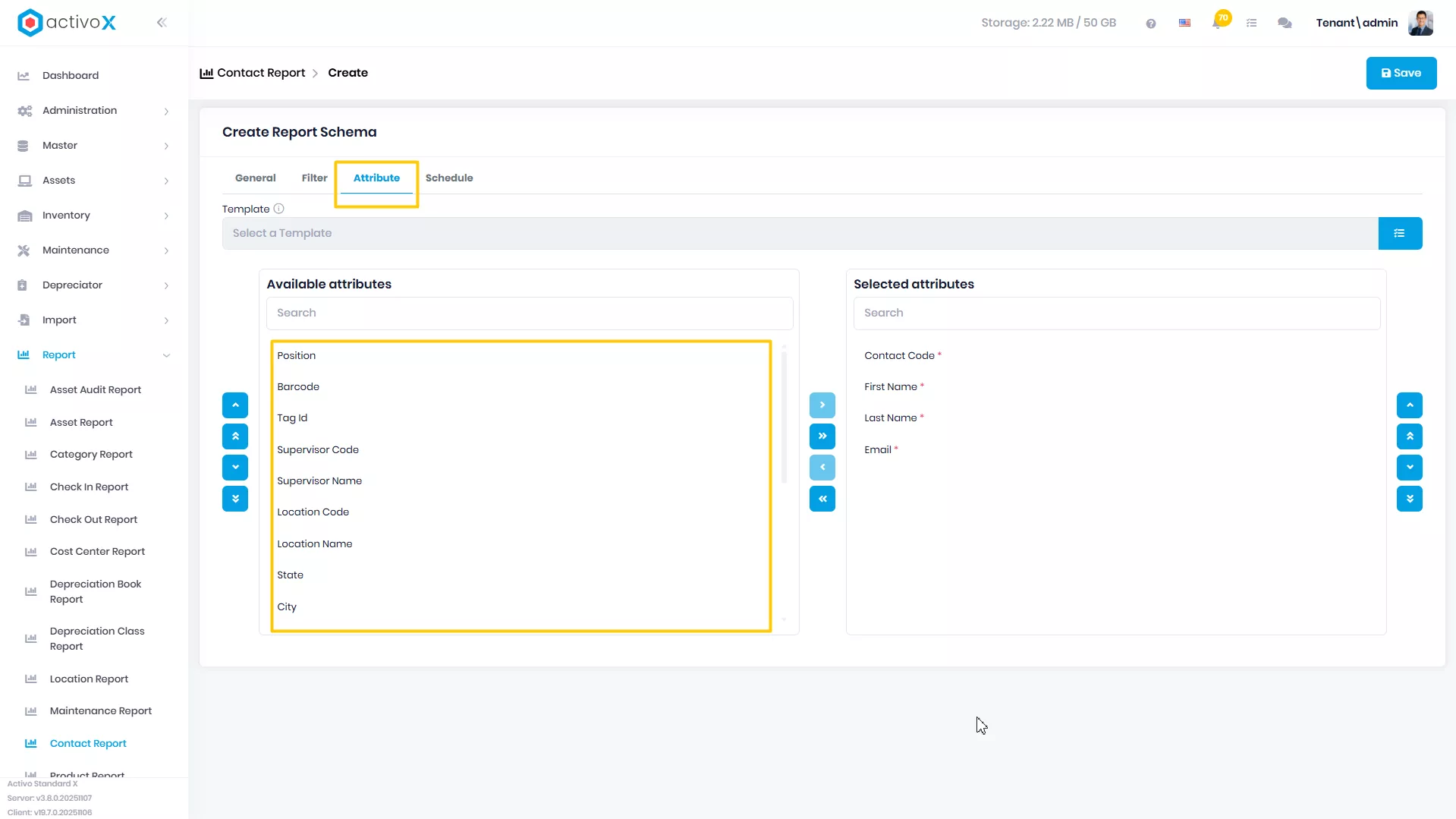Remove selected attribute (single left arrow)
The height and width of the screenshot is (819, 1456).
tap(822, 468)
